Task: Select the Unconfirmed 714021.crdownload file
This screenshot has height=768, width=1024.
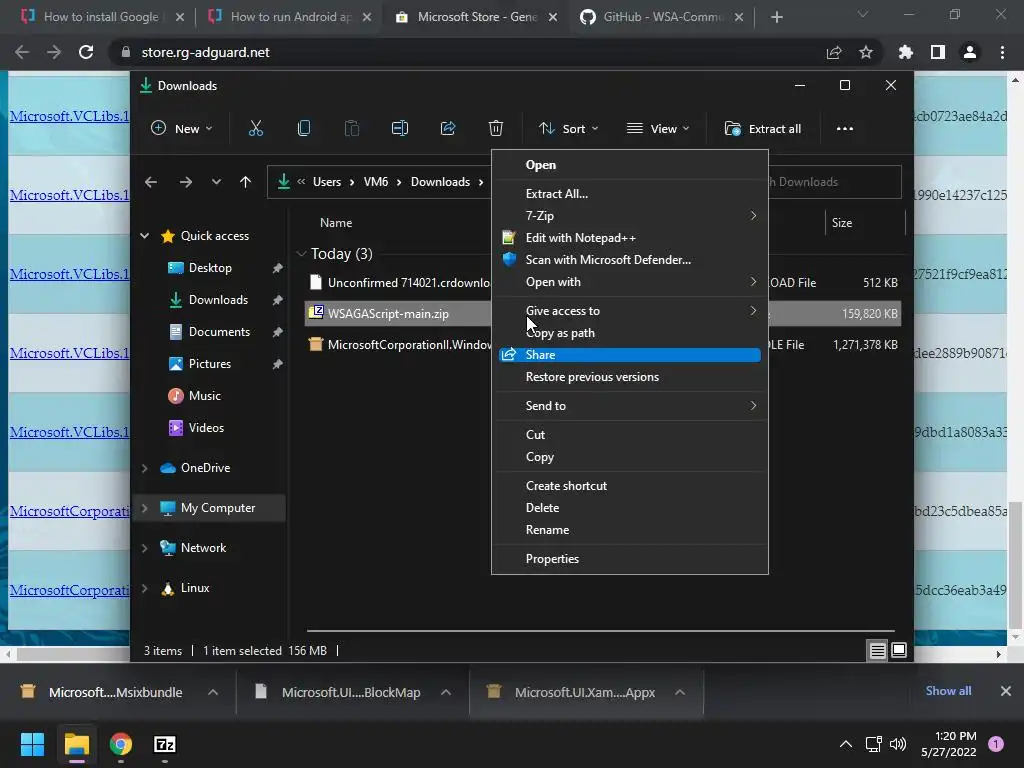Action: [398, 283]
